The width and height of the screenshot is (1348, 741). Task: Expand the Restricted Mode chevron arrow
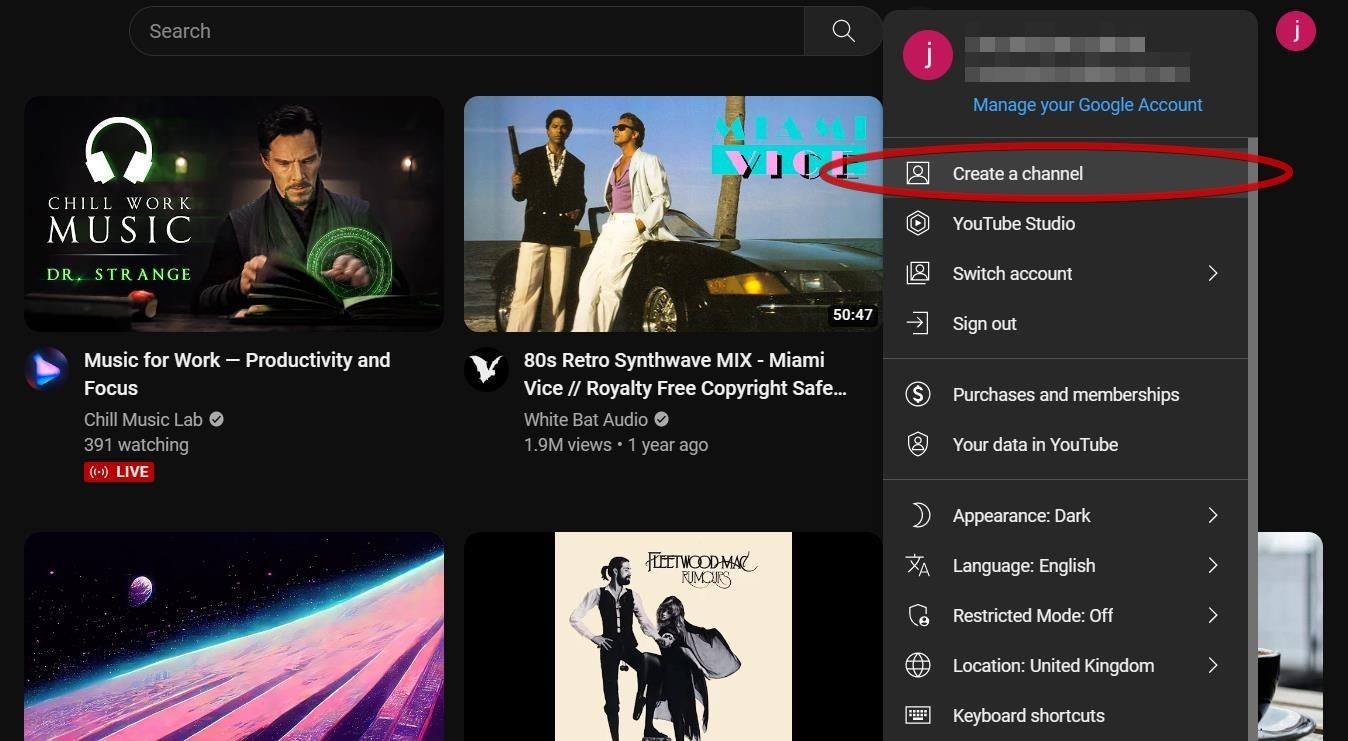[x=1213, y=616]
